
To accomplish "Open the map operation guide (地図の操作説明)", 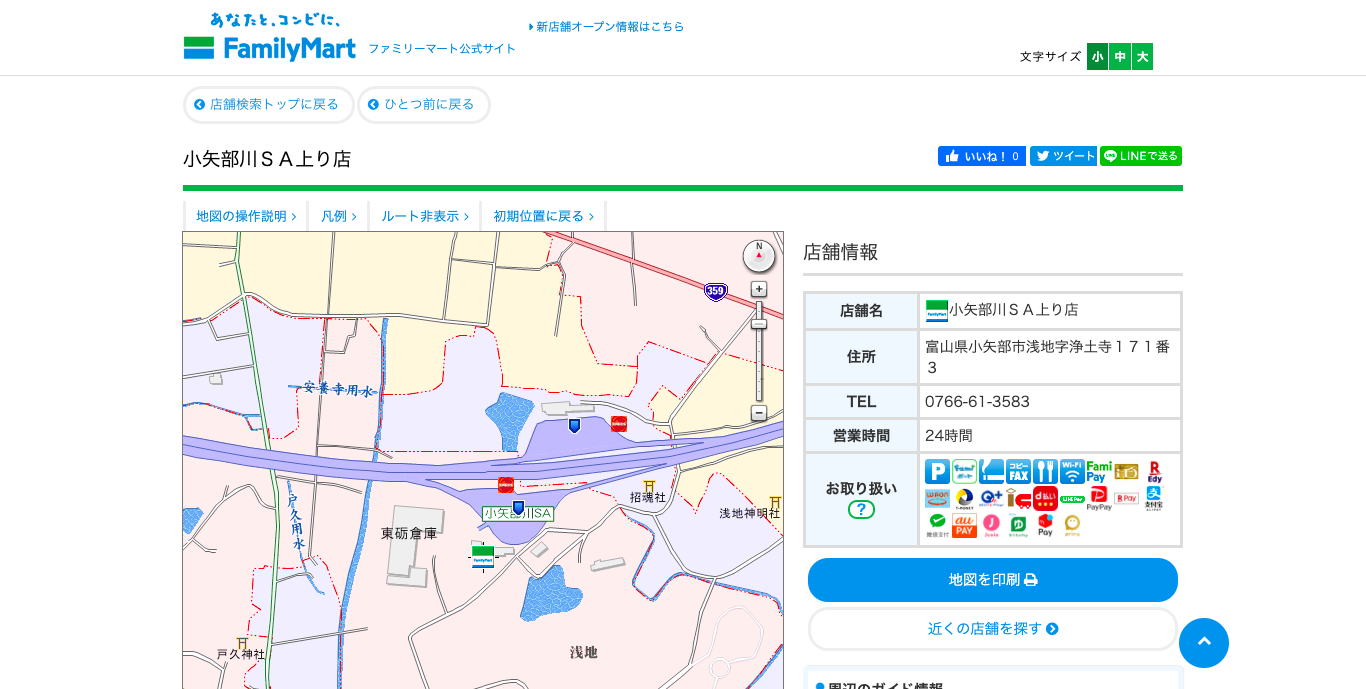I will coord(246,216).
